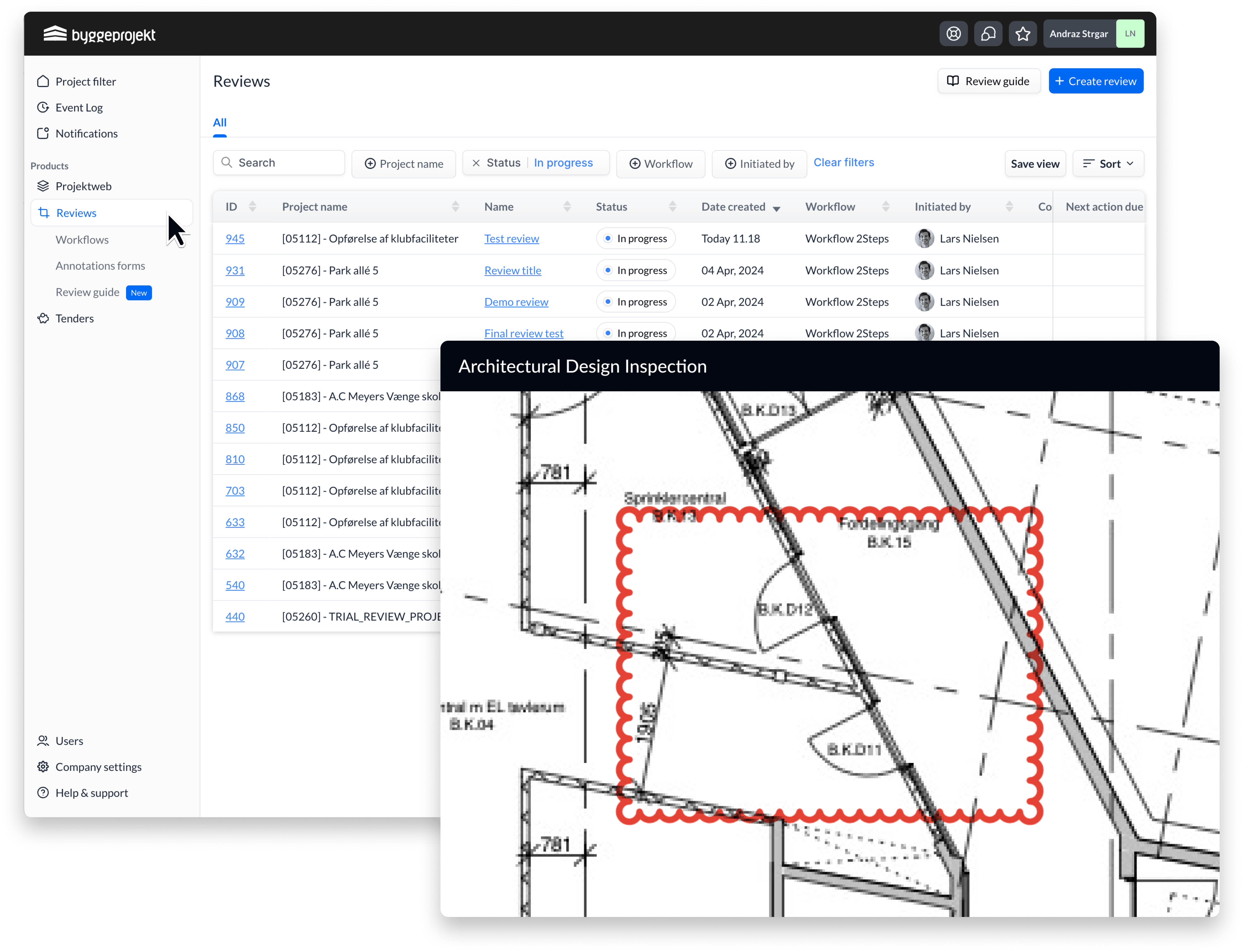This screenshot has height=952, width=1243.
Task: Add a Workflow filter
Action: pos(661,164)
